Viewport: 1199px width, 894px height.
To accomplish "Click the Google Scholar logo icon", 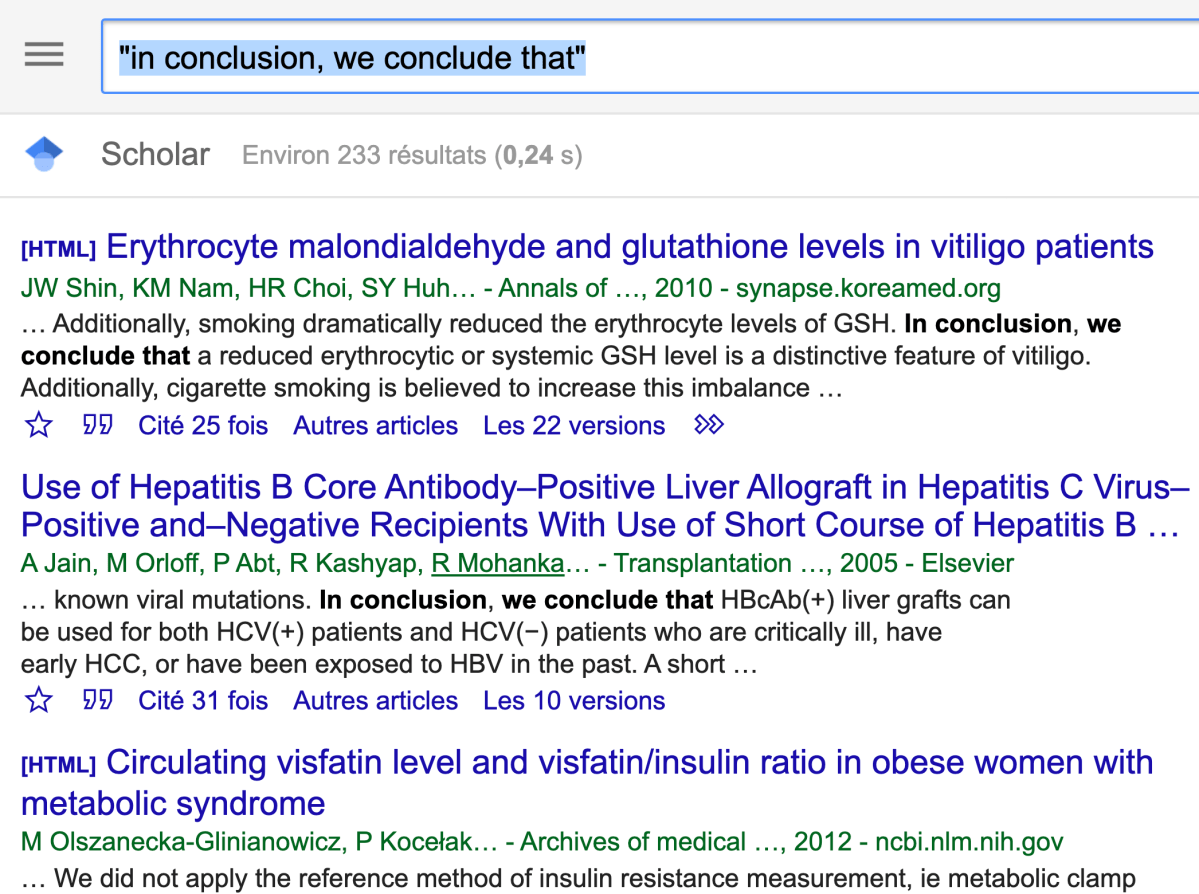I will pos(44,154).
